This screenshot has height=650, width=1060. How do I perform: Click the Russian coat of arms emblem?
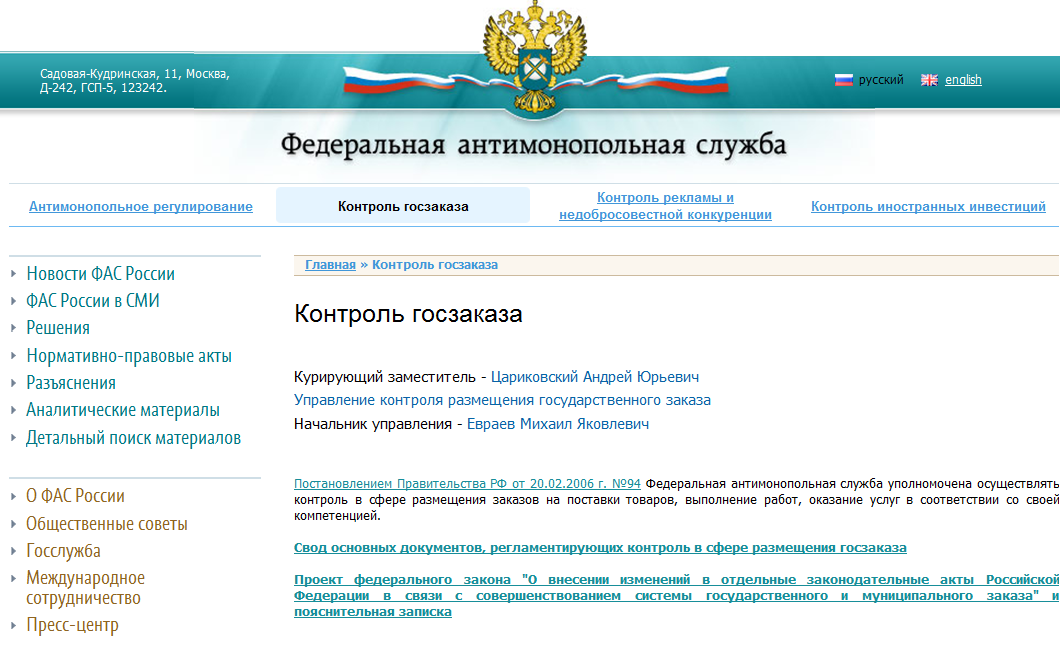point(535,57)
